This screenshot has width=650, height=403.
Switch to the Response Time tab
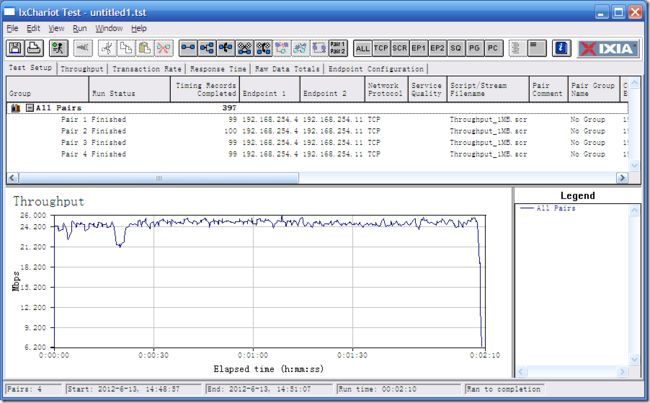click(218, 69)
